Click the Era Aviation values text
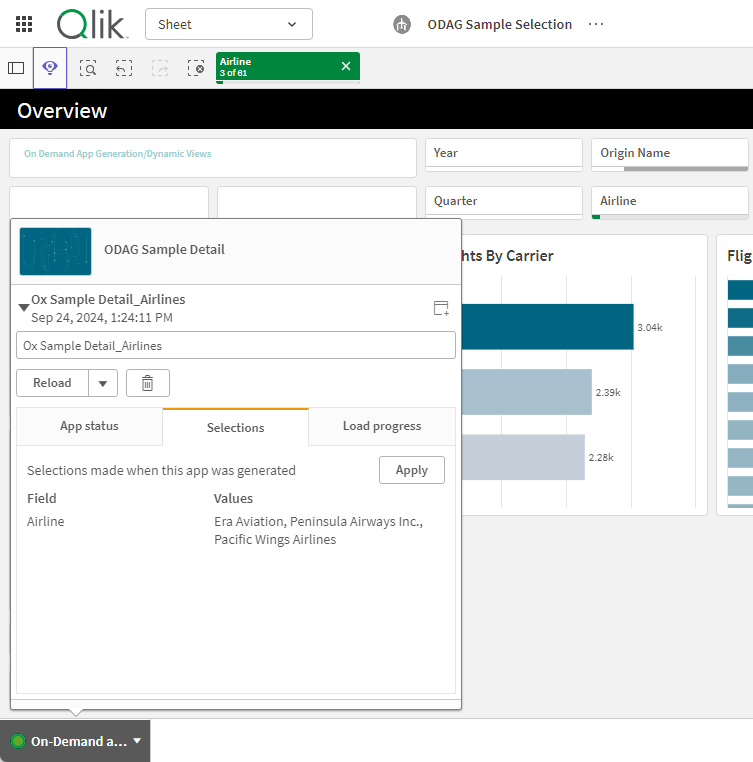753x762 pixels. tap(318, 530)
